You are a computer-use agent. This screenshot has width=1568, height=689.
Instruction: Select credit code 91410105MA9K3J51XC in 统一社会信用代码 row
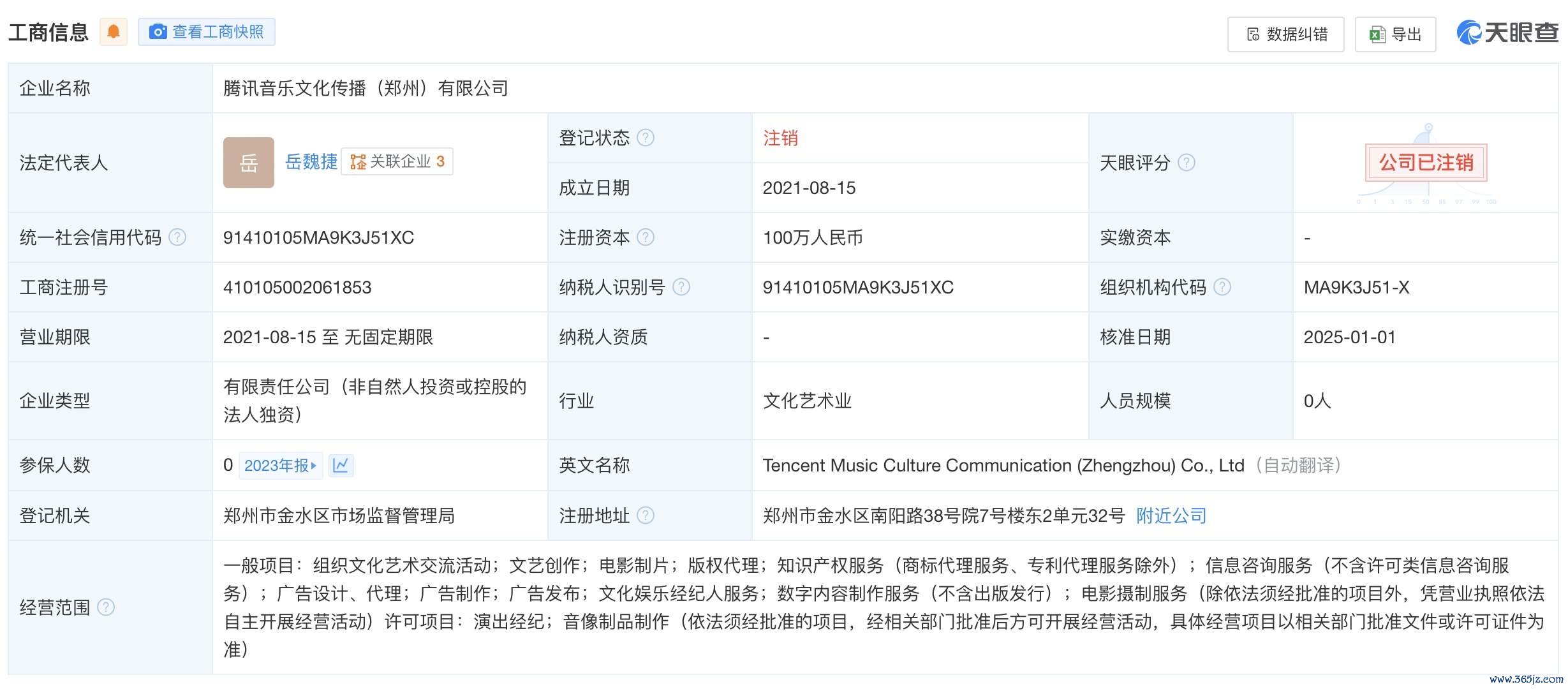coord(318,237)
